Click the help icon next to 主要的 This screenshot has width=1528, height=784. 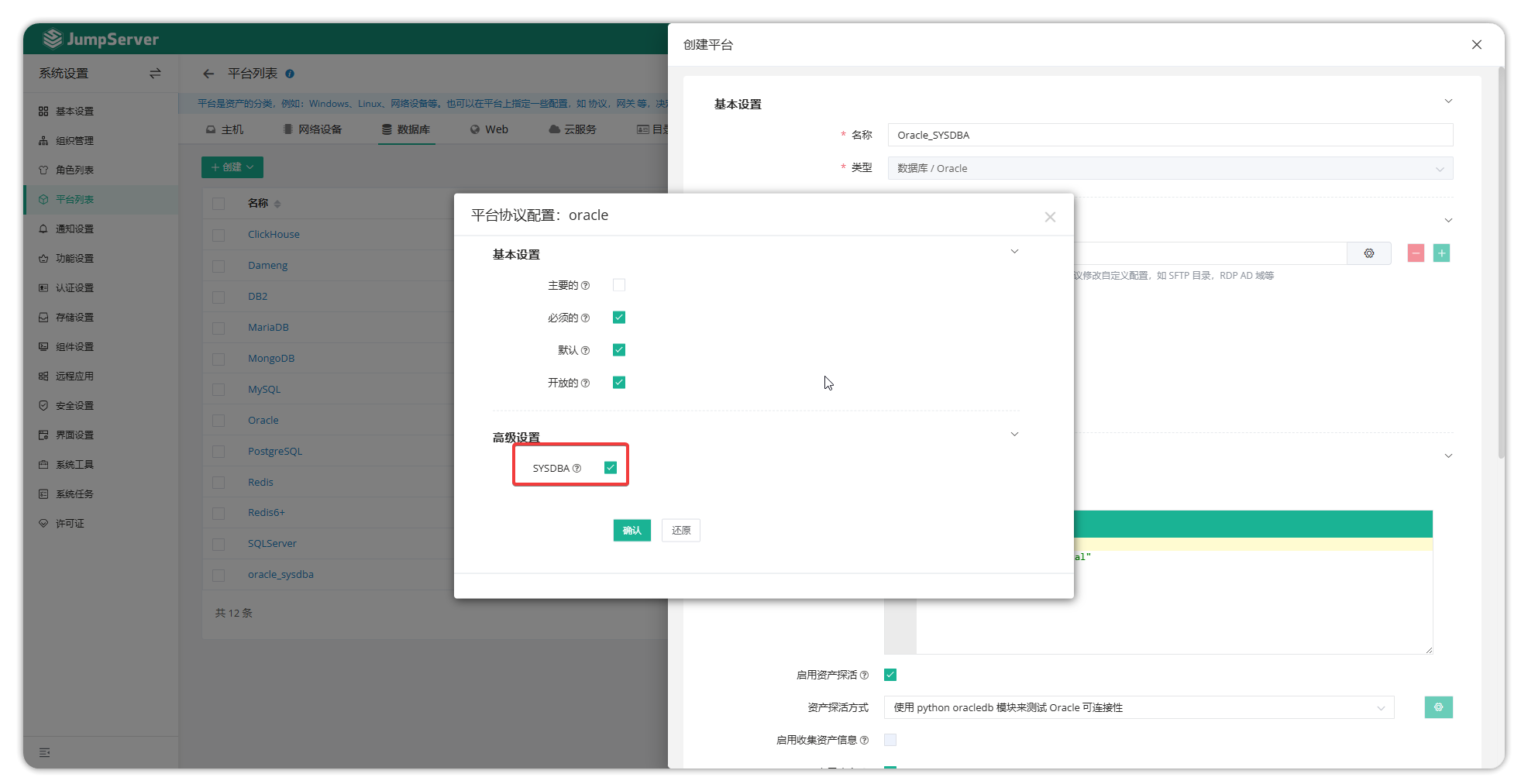585,286
